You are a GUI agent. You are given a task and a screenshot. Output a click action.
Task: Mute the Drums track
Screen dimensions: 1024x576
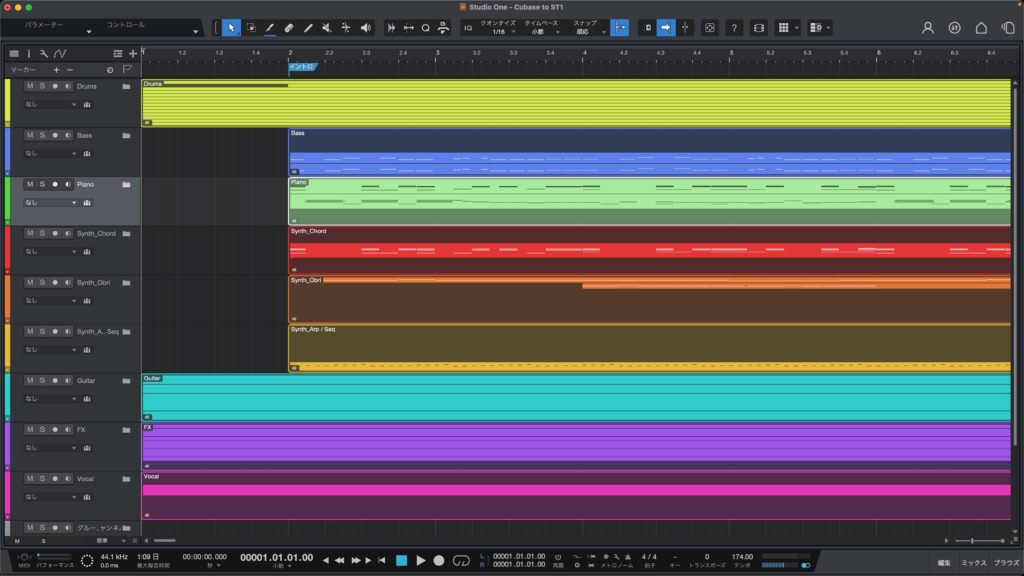coord(32,86)
